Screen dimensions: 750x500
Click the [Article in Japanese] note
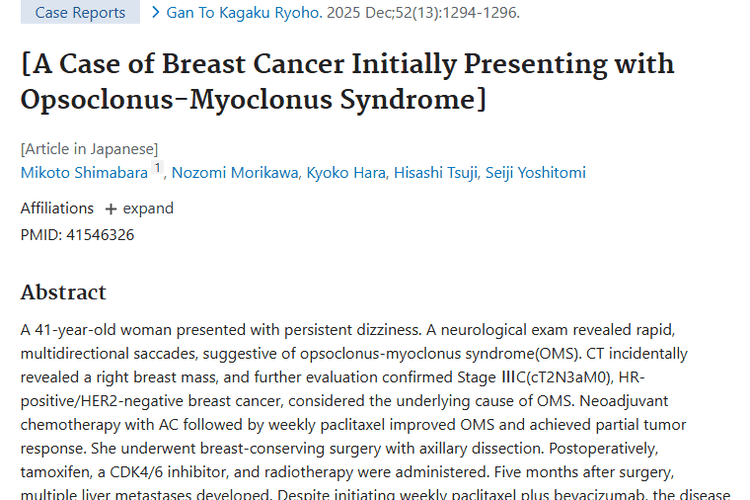click(89, 149)
